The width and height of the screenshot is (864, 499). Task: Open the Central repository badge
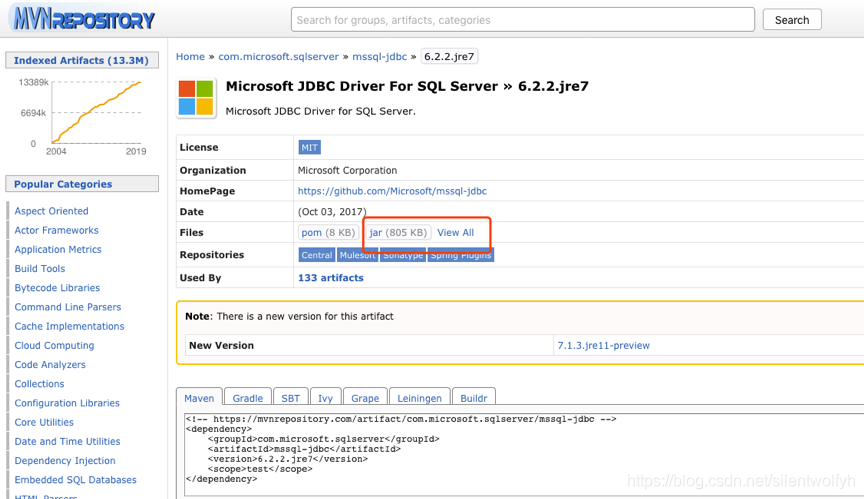[x=317, y=255]
